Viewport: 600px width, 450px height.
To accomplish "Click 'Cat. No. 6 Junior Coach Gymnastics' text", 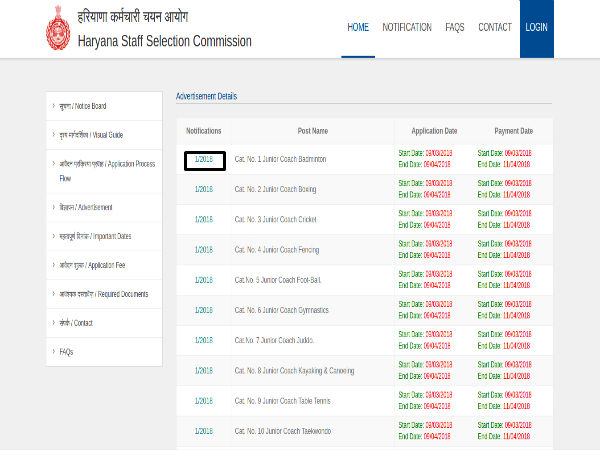I will 282,310.
